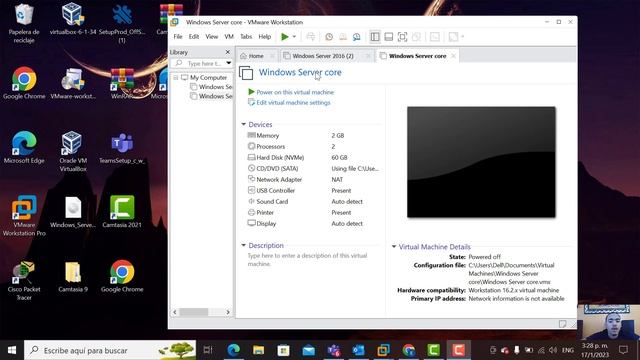Click the taskbar search box
Viewport: 640px width, 360px height.
coord(110,350)
